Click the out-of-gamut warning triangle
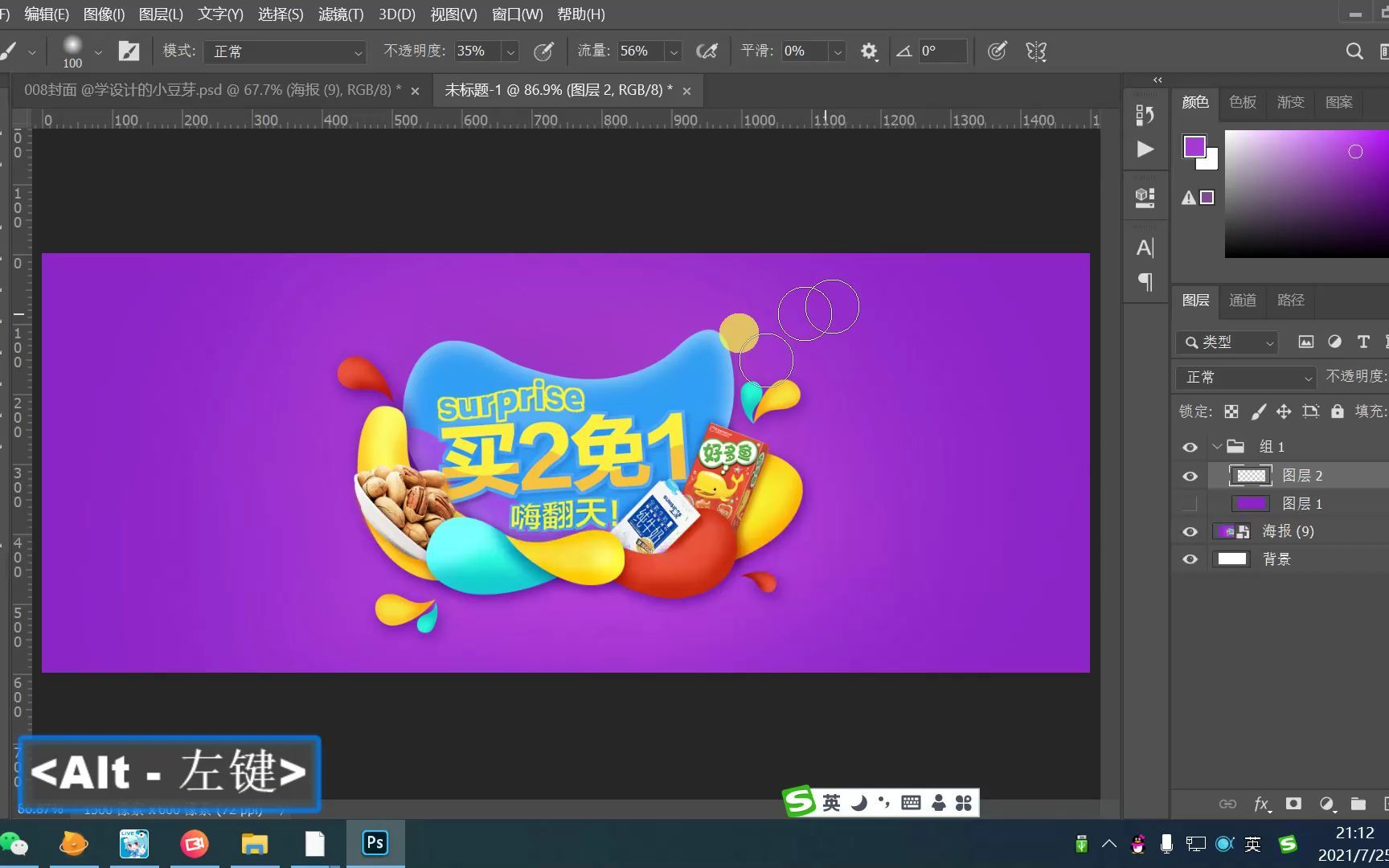The image size is (1389, 868). coord(1188,198)
